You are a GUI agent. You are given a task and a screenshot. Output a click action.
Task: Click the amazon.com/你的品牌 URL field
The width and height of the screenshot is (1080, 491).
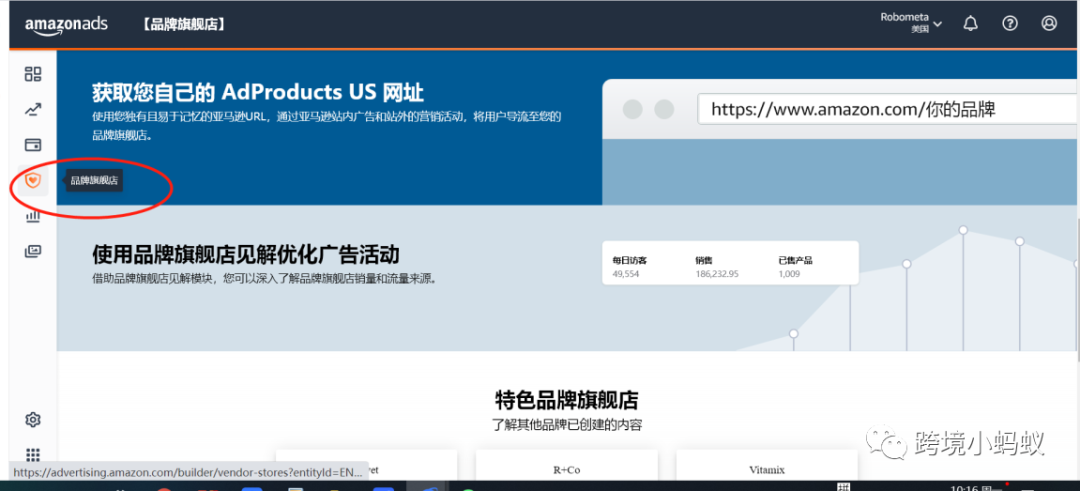coord(889,109)
